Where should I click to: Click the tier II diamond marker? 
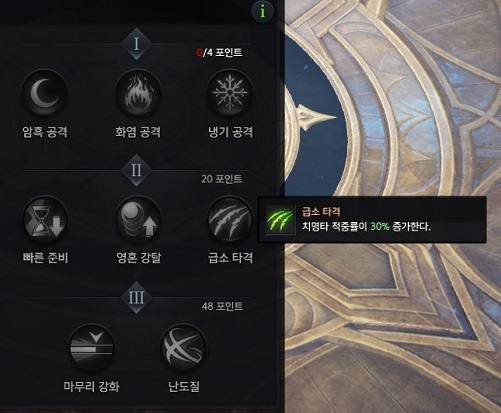click(136, 170)
